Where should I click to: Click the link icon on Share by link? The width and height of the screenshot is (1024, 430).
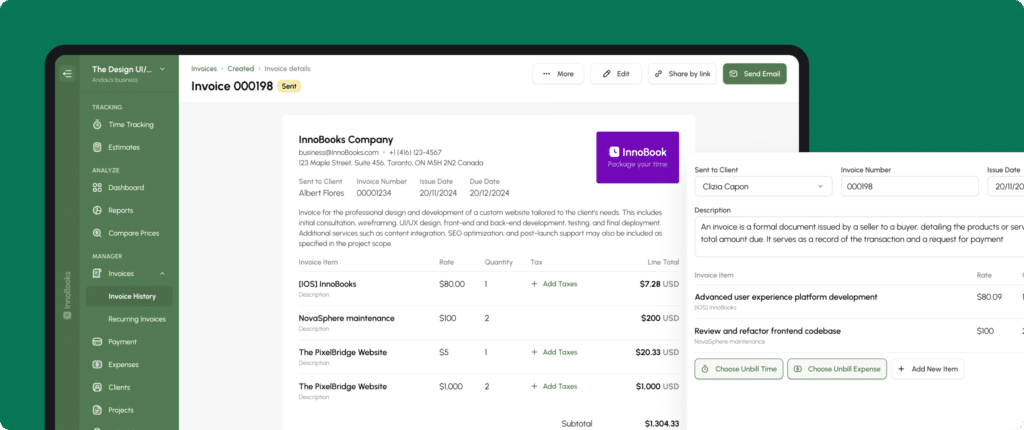pos(659,74)
